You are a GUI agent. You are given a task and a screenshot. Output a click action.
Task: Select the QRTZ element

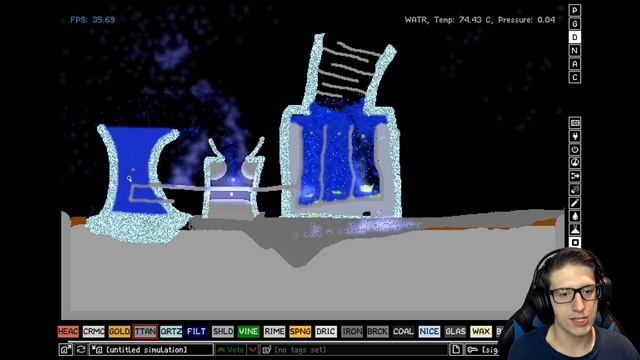click(x=171, y=331)
